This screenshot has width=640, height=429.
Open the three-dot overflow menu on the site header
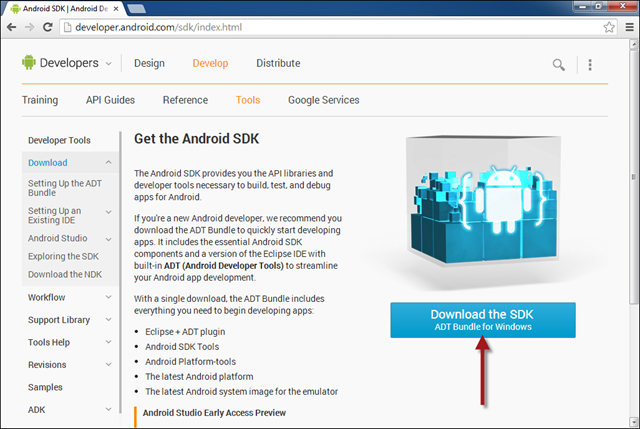[x=590, y=64]
